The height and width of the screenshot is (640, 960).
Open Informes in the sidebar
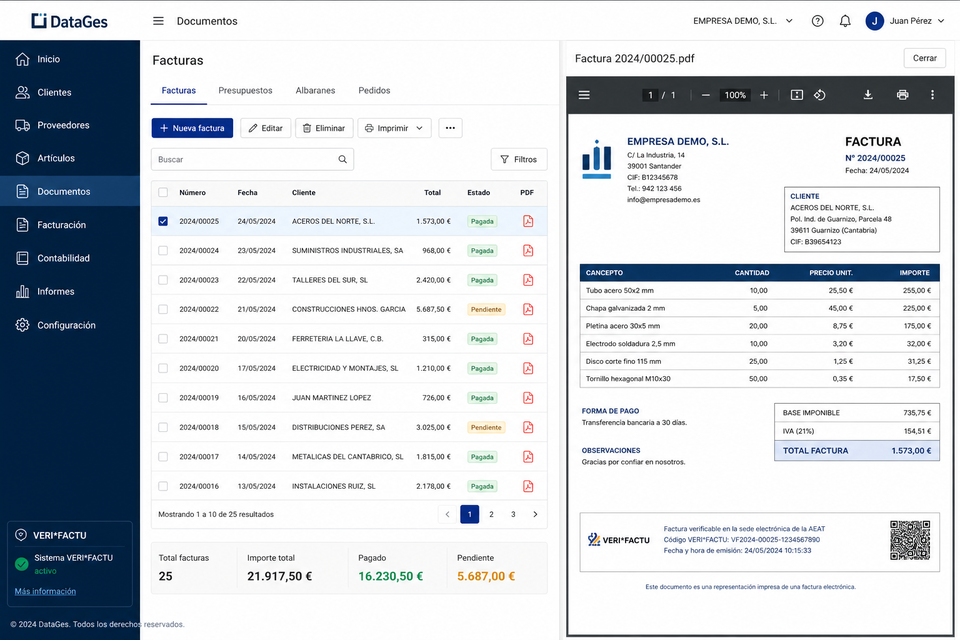coord(70,292)
